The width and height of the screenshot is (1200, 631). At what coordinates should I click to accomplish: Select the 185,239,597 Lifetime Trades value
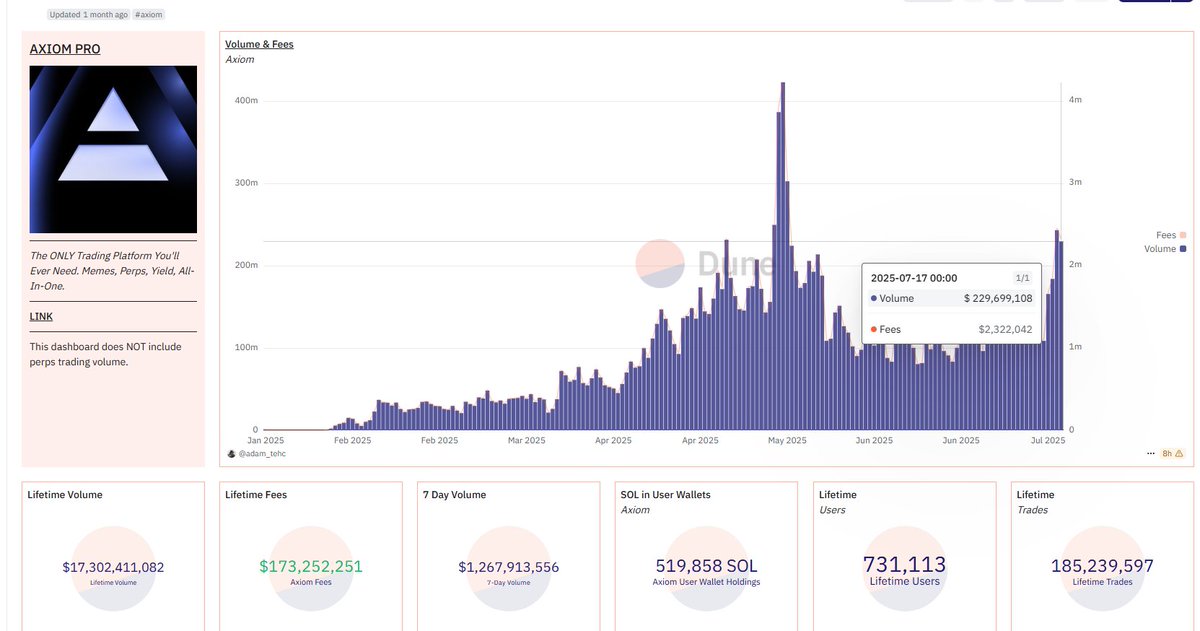click(1102, 565)
